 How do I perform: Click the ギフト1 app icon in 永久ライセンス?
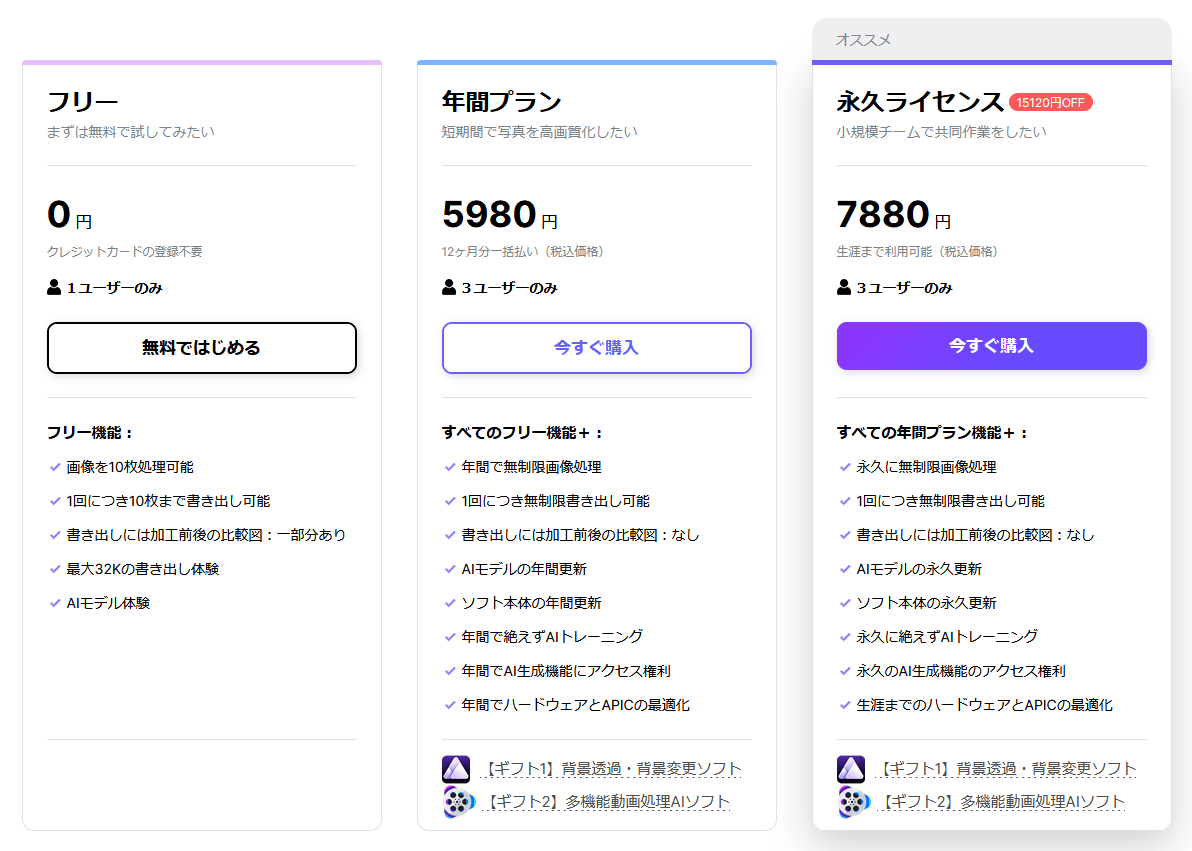[x=851, y=769]
